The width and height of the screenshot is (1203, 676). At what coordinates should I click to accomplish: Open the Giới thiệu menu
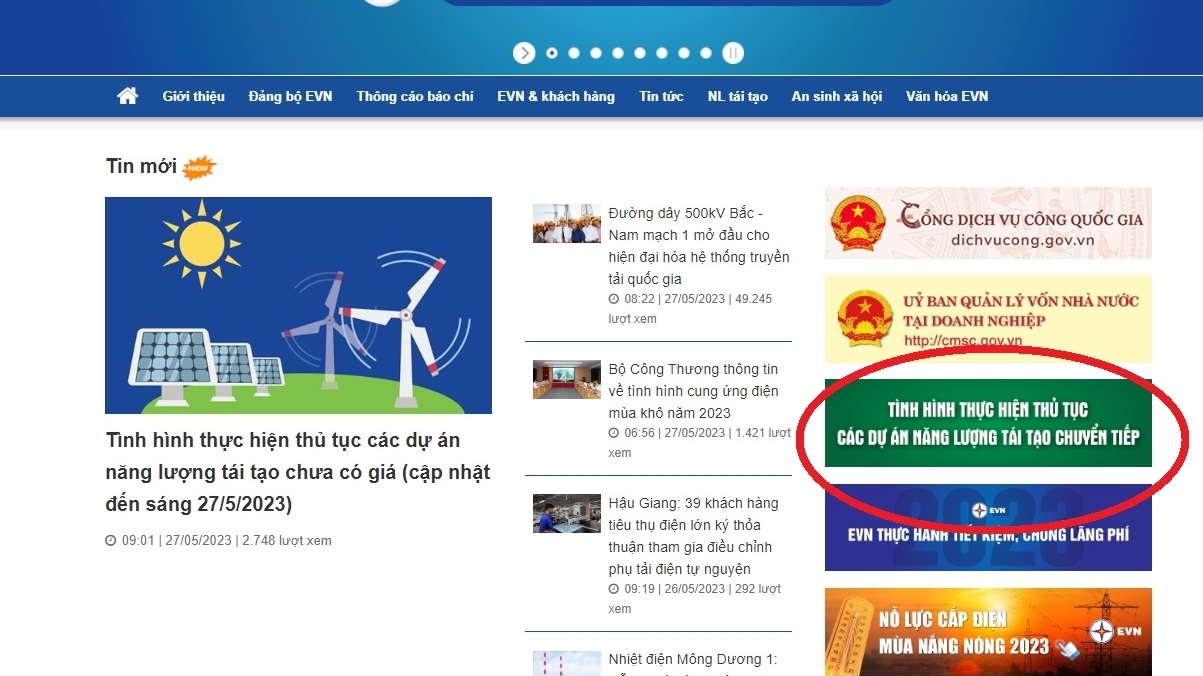[193, 96]
